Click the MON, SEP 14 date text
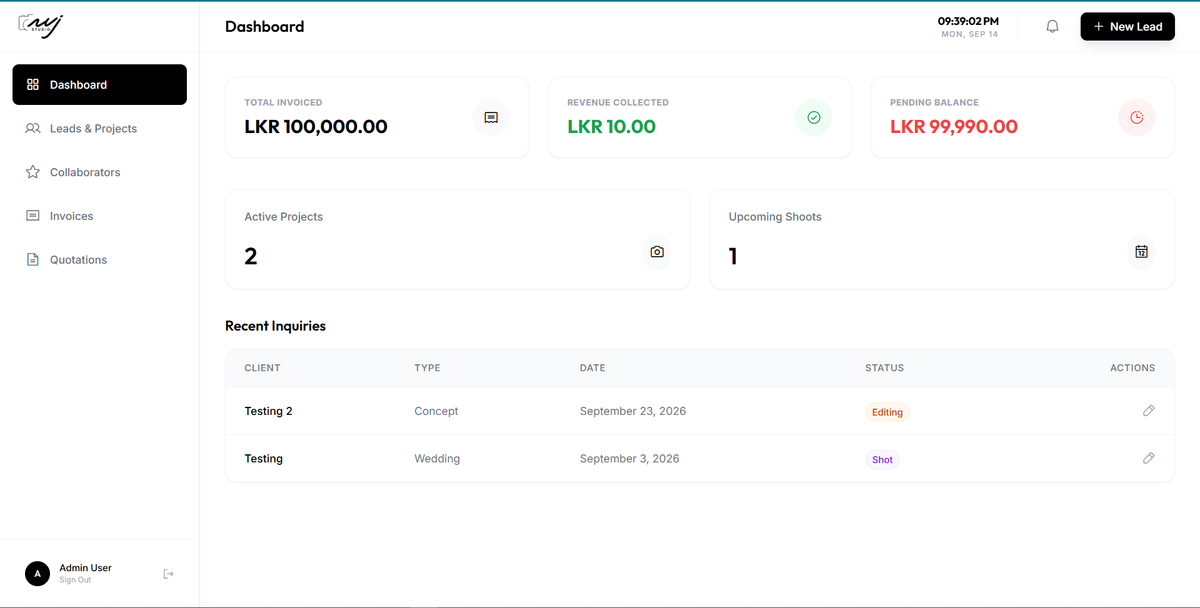This screenshot has width=1200, height=608. point(970,35)
